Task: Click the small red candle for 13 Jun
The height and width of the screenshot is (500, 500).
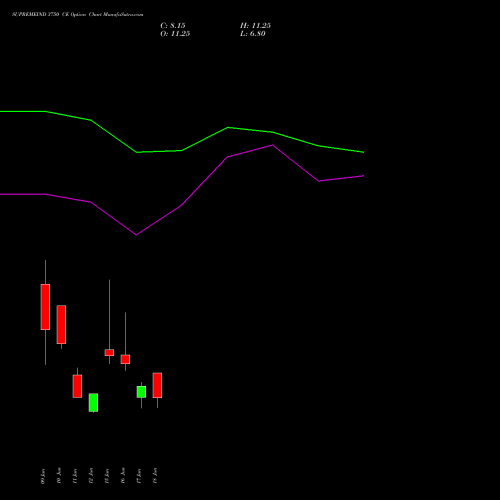Action: click(109, 353)
